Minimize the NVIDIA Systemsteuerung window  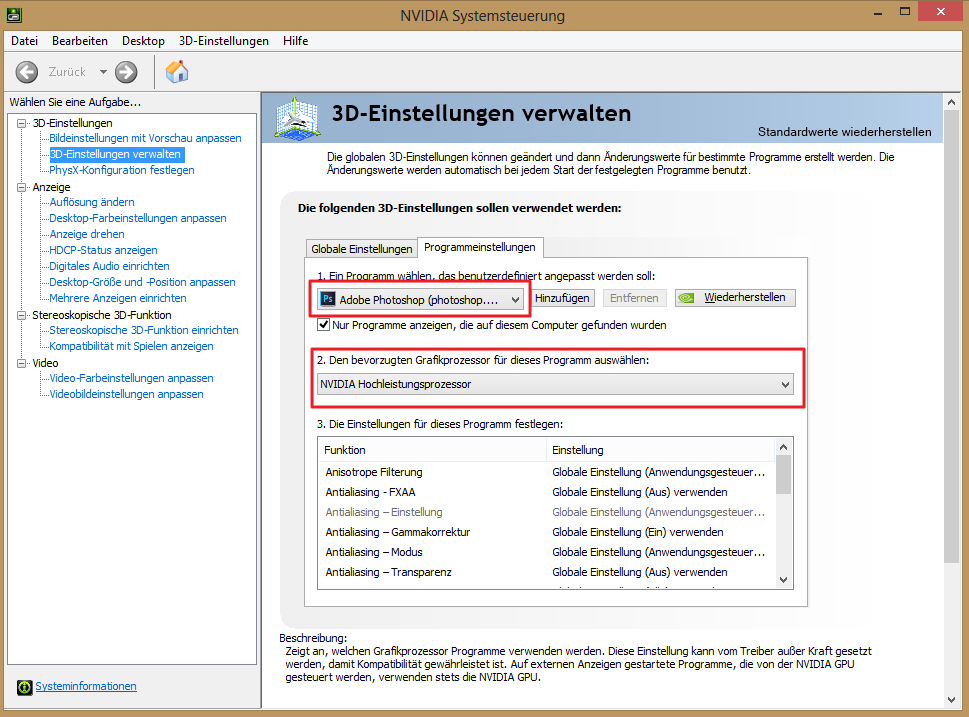878,12
